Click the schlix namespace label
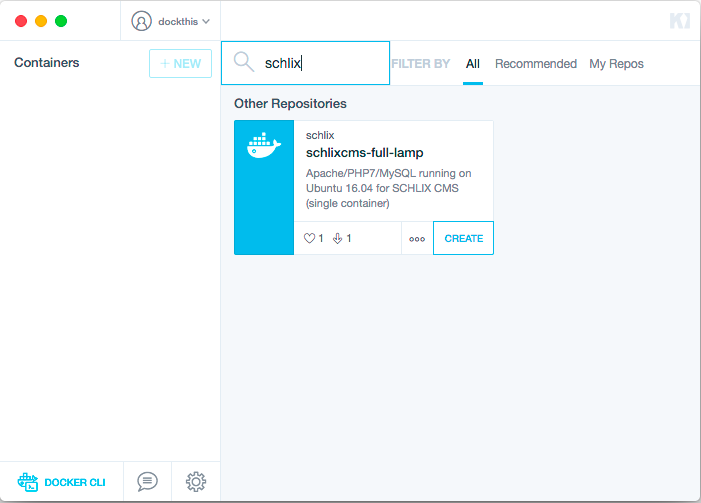 click(320, 135)
